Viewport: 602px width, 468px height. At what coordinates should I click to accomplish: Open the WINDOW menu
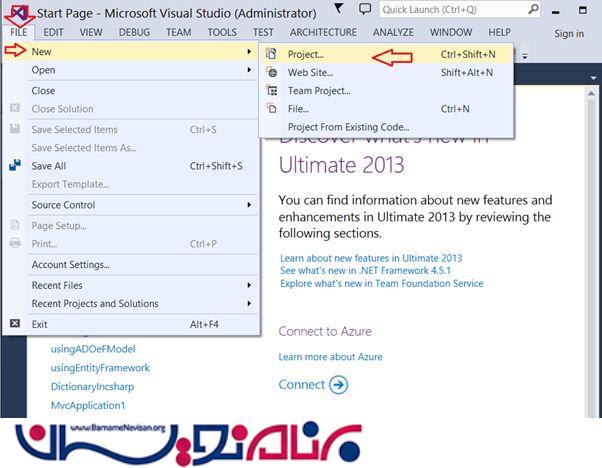pos(451,32)
